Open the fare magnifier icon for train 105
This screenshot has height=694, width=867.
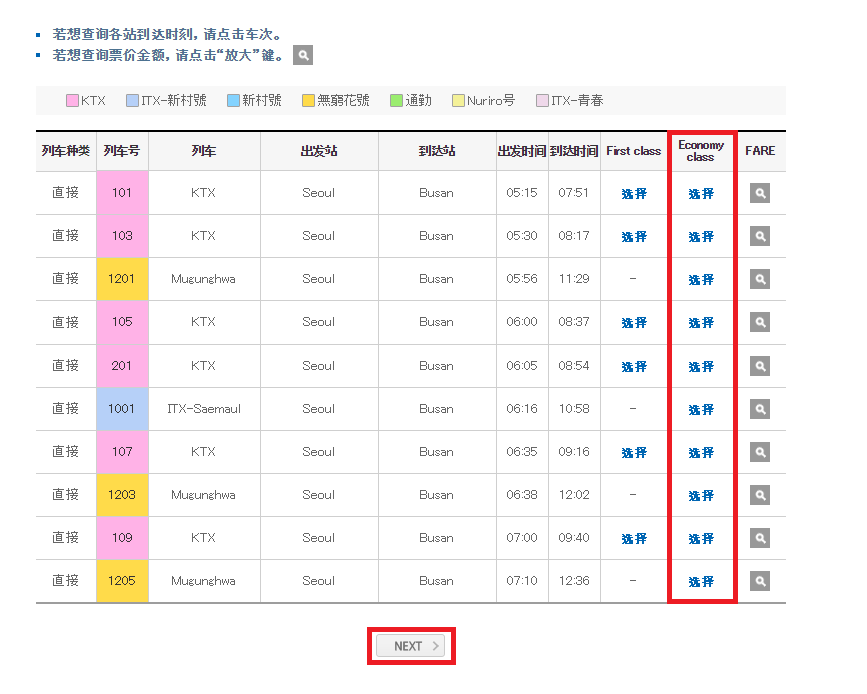pos(760,322)
